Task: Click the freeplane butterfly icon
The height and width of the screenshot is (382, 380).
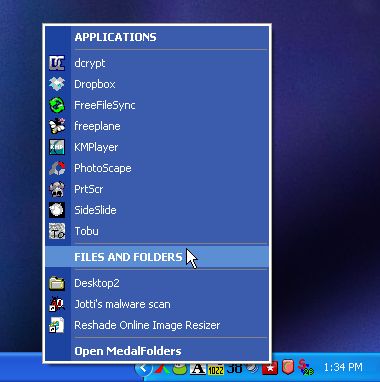Action: pos(57,126)
